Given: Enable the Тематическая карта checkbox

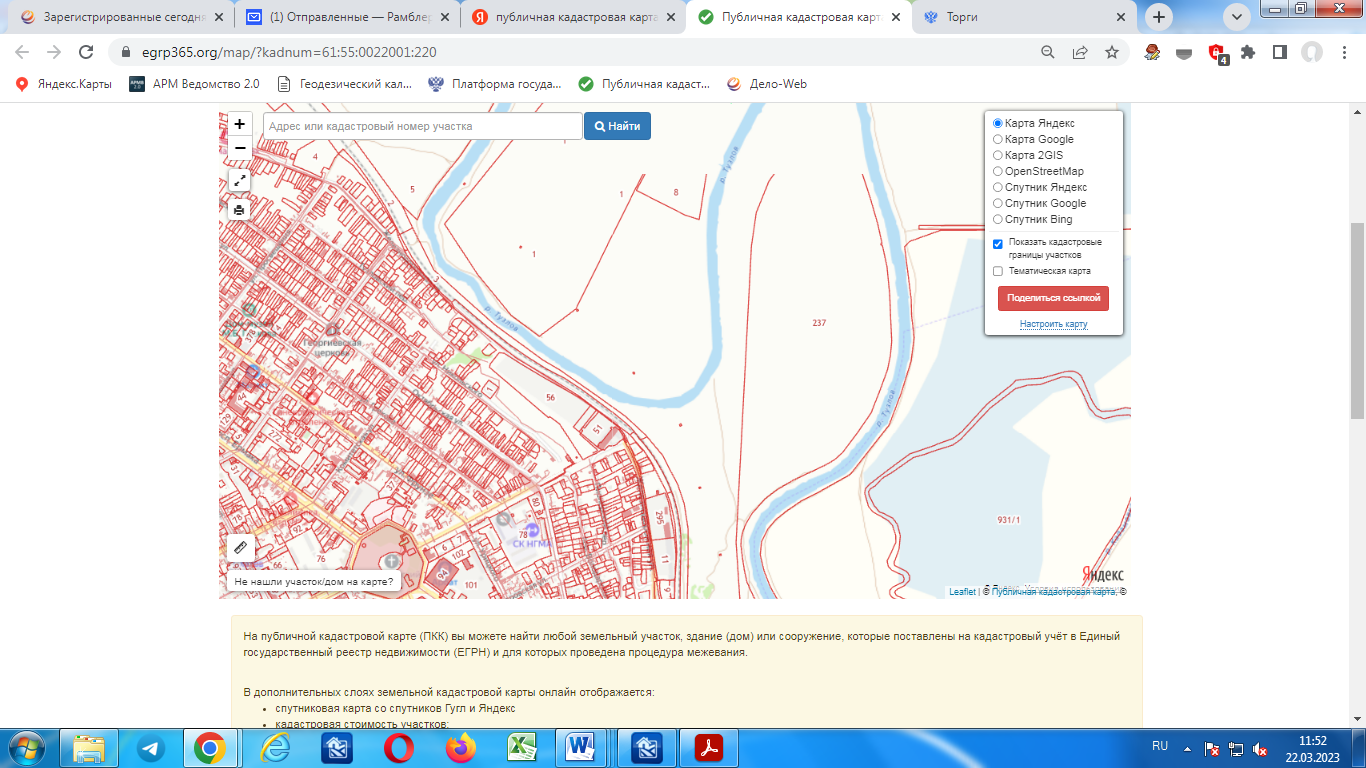Looking at the screenshot, I should click(x=998, y=271).
